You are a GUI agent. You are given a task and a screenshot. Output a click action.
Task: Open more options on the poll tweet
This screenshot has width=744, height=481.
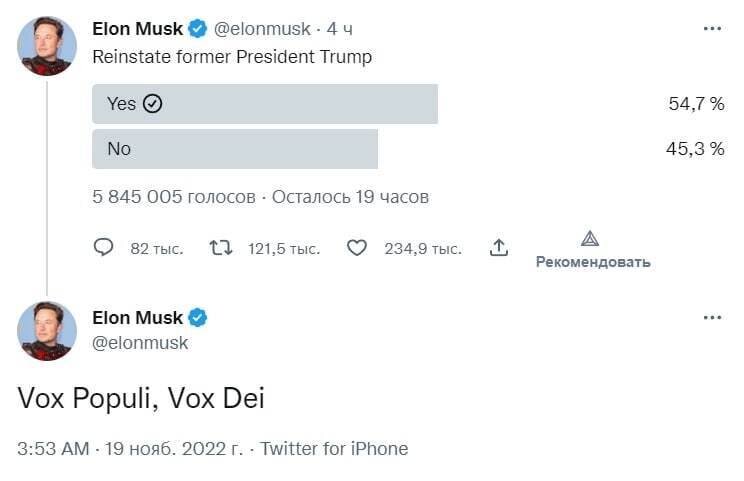712,29
